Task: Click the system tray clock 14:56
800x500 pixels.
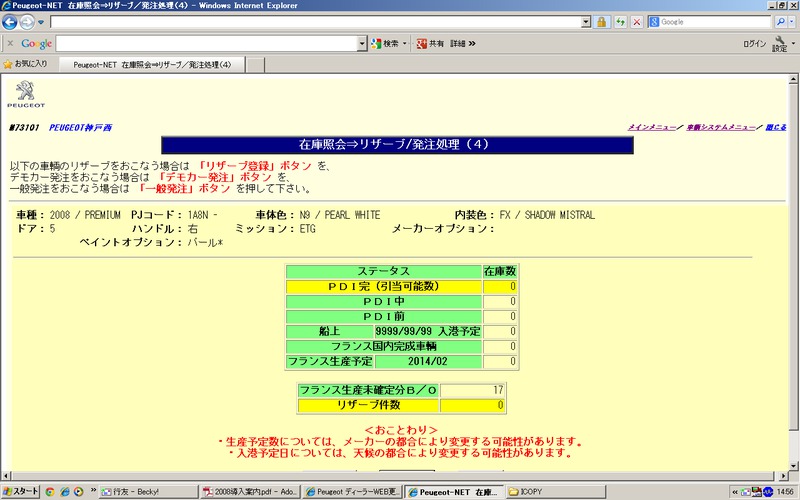Action: (x=785, y=492)
